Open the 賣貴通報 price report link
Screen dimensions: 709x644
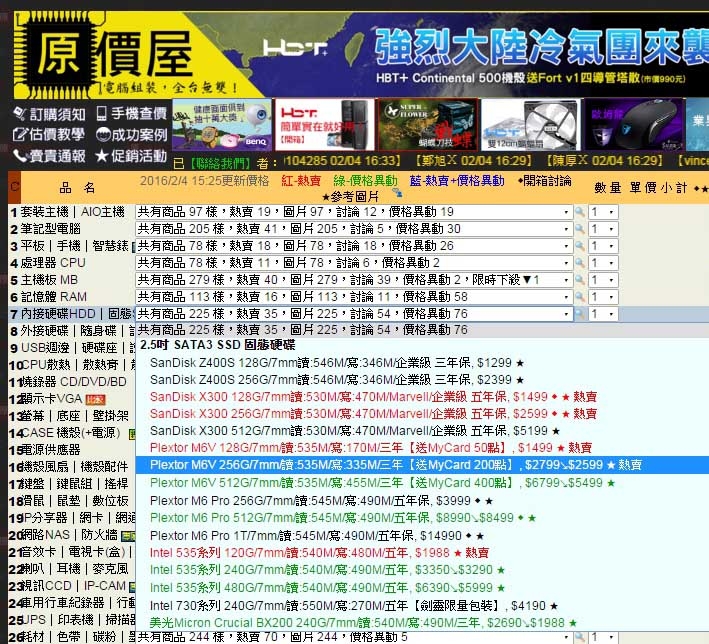[x=49, y=156]
